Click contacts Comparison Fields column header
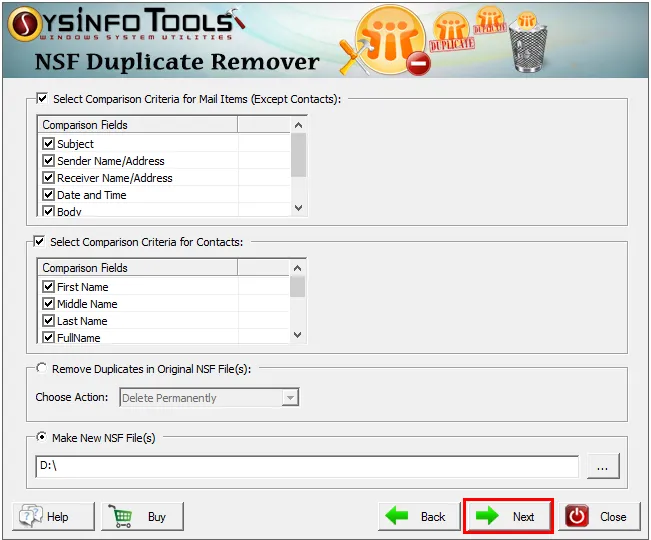Viewport: 651px width, 540px height. click(138, 268)
